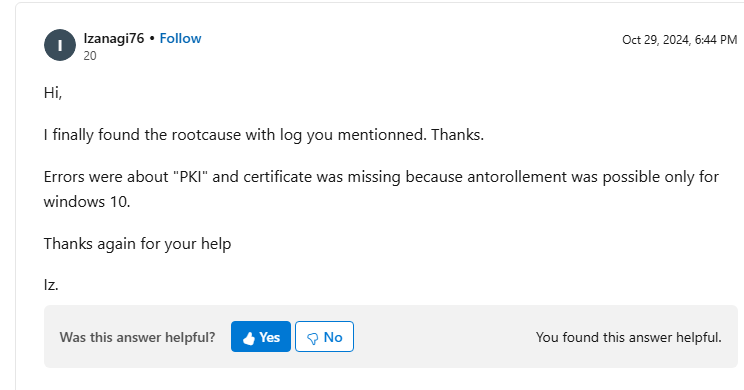Viewport: 744px width, 390px height.
Task: Click the thumbs-down icon inside the No button
Action: [313, 338]
